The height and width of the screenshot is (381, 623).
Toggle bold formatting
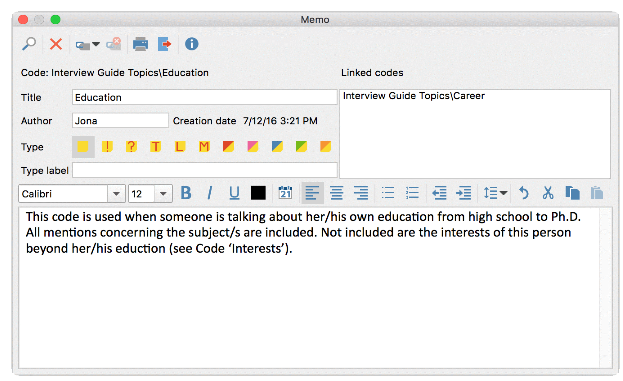coord(186,193)
